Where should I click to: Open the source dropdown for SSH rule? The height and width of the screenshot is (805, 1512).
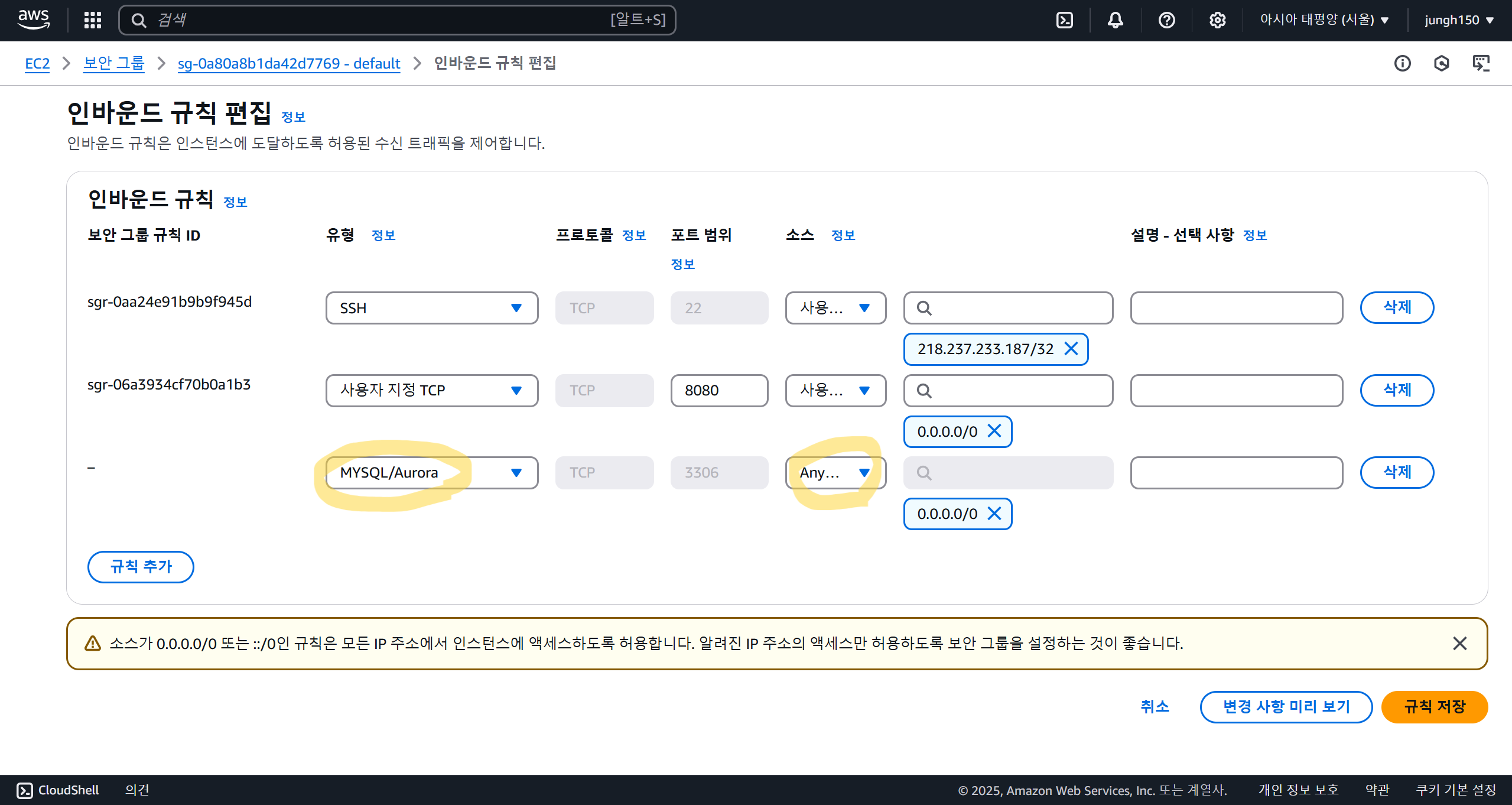coord(835,308)
